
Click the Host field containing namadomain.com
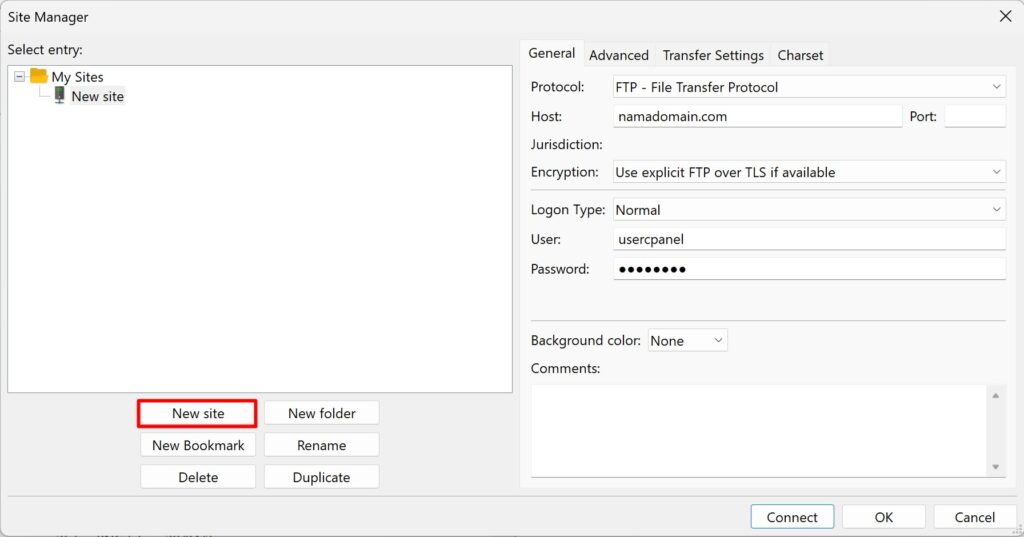click(x=758, y=116)
